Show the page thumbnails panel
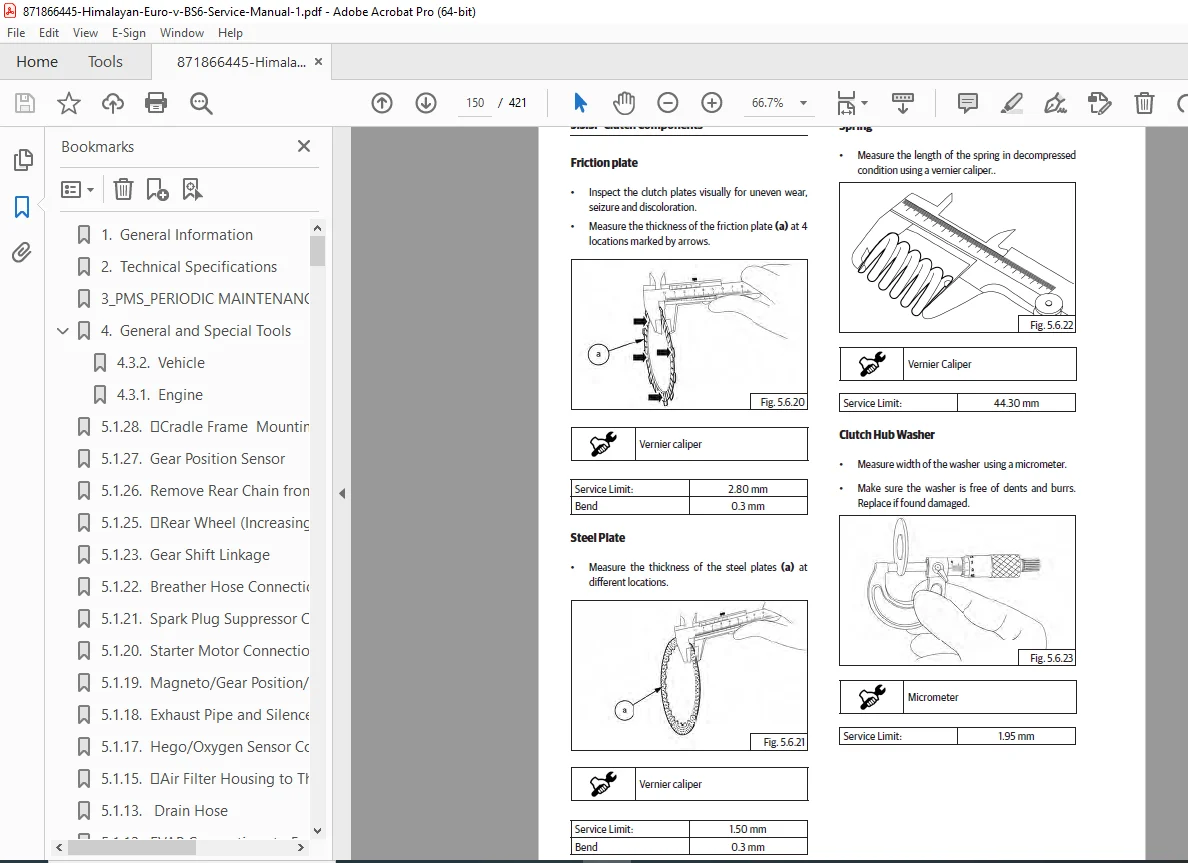Screen dimensions: 1188x863 tap(23, 160)
